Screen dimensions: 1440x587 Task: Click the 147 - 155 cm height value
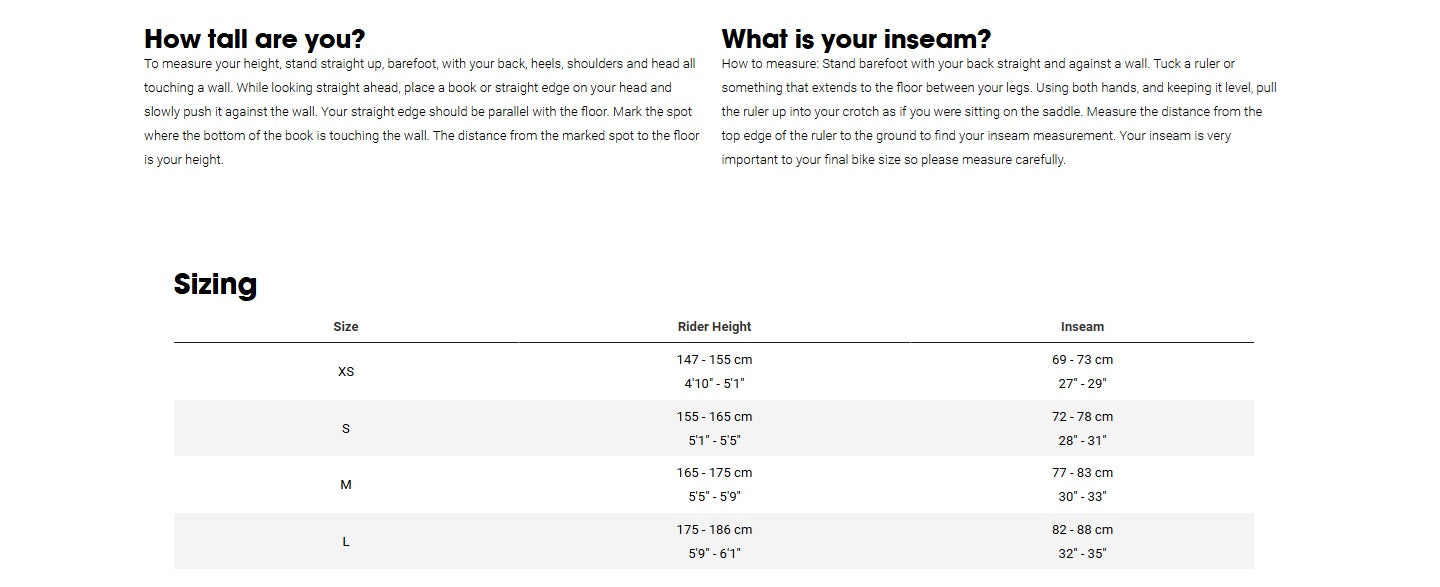[x=714, y=360]
